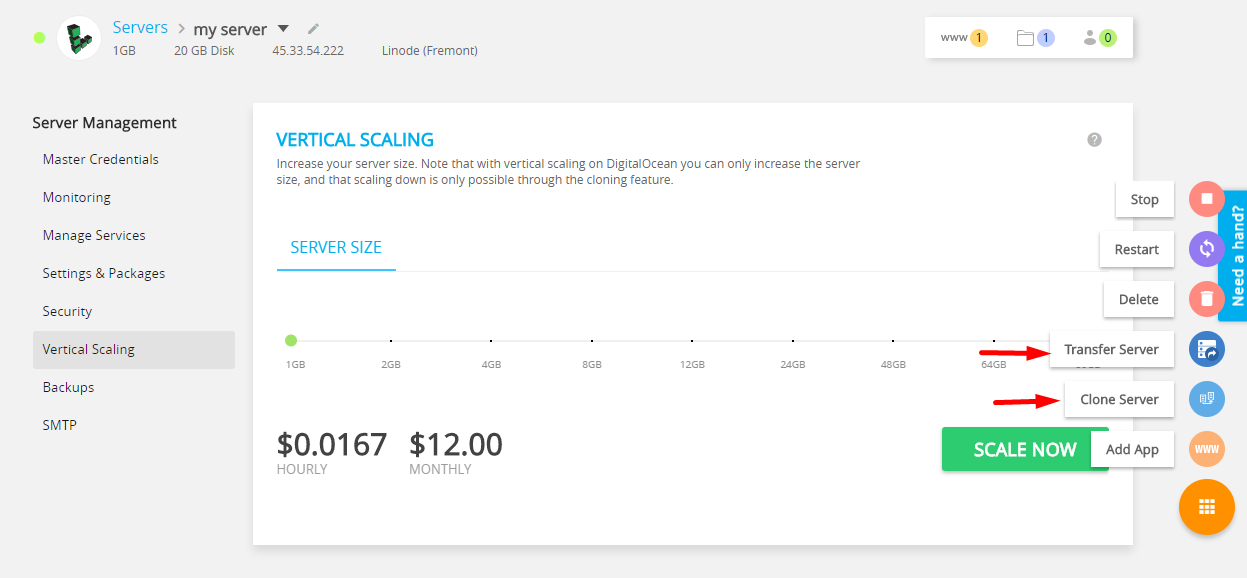Screen dimensions: 1247x578
Task: Set server size slider to 8GB
Action: pos(592,341)
